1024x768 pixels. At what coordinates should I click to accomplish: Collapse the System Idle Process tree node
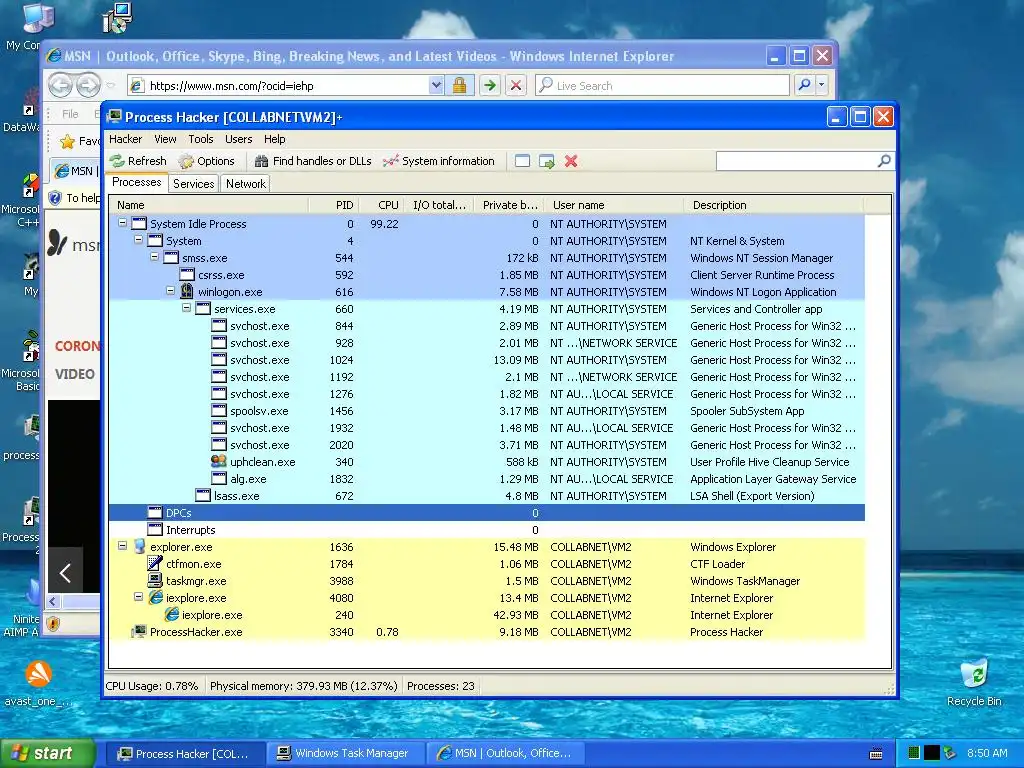(x=122, y=223)
